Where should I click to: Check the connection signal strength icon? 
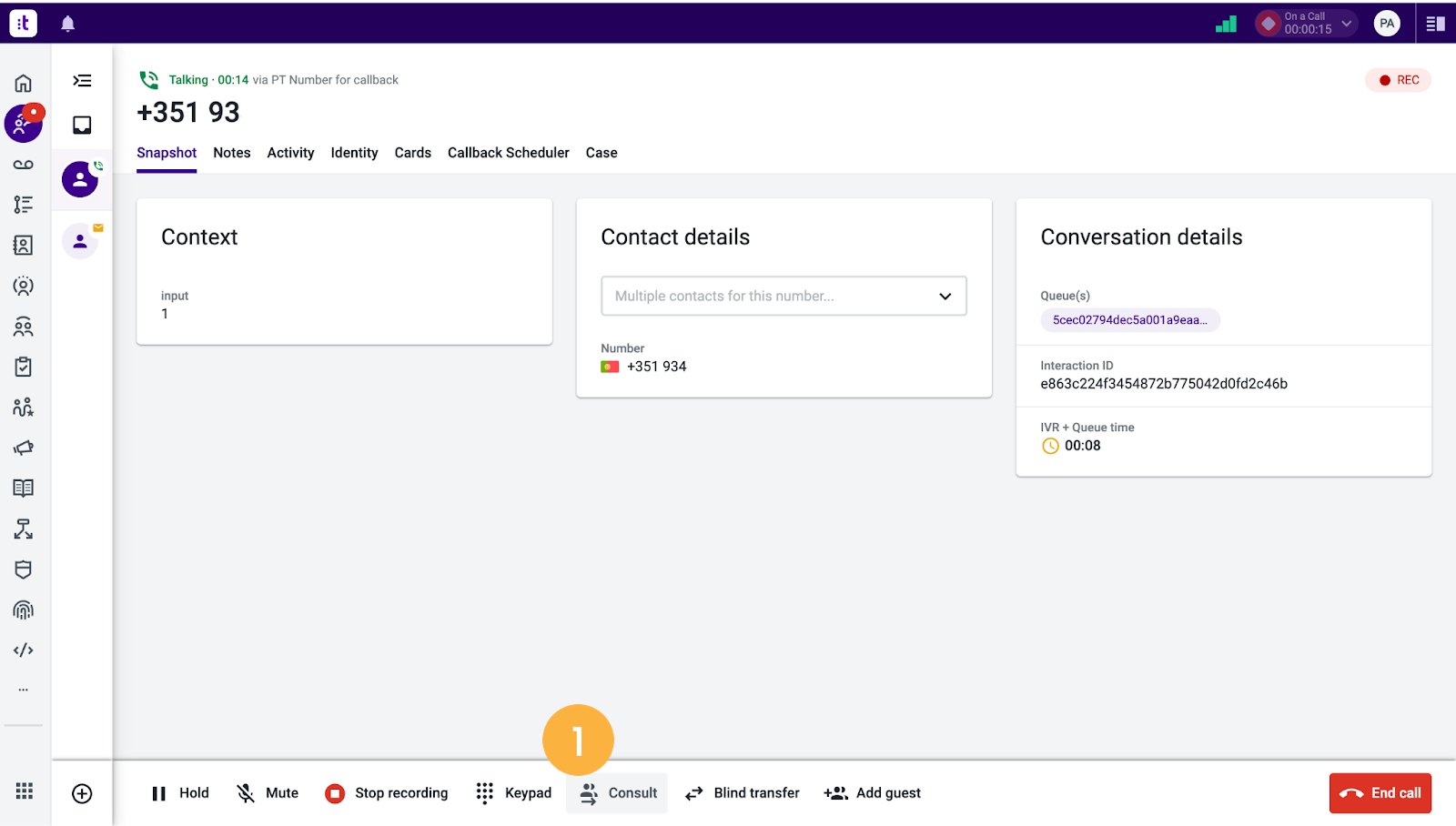pos(1226,25)
